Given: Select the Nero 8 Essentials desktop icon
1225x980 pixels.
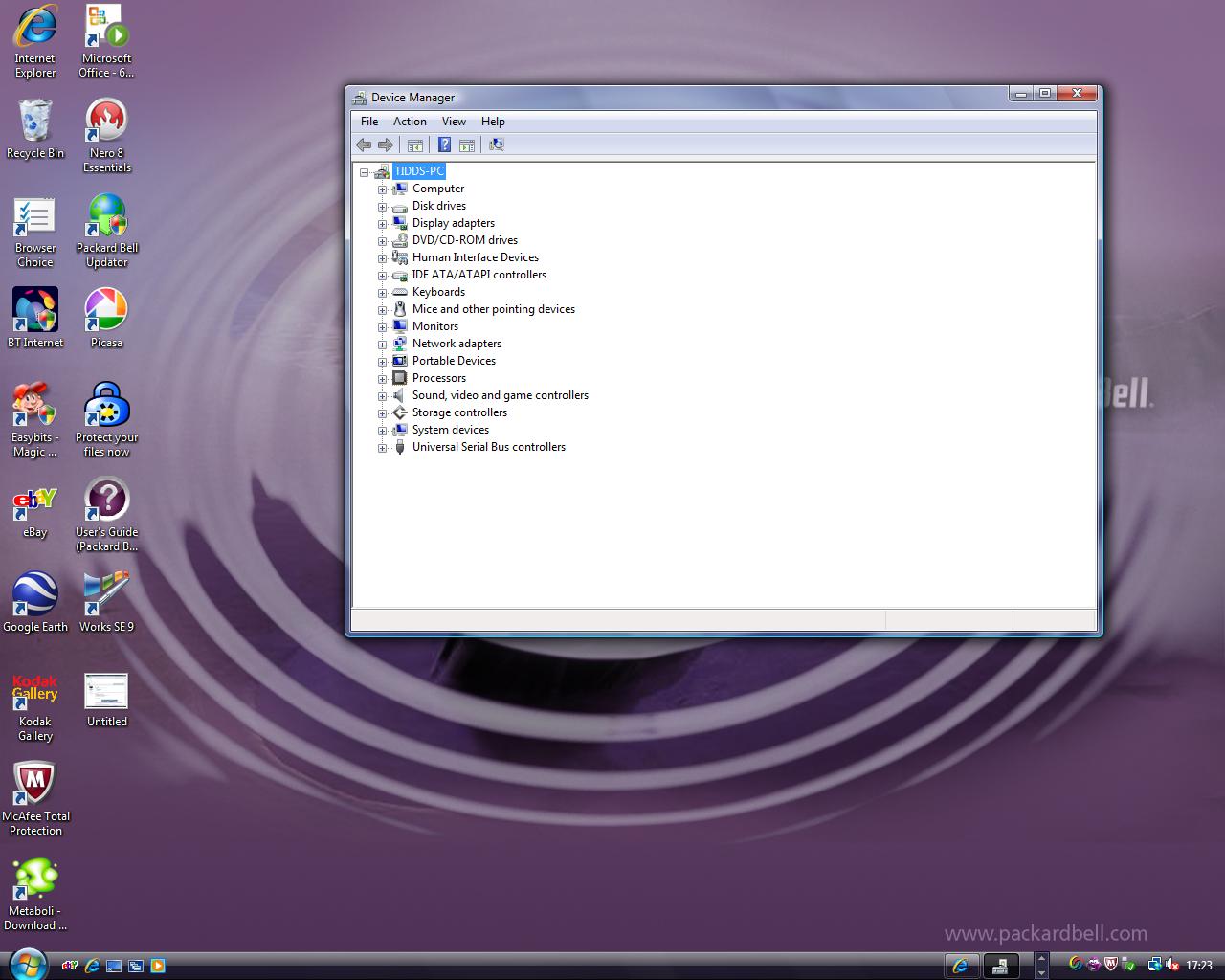Looking at the screenshot, I should (x=107, y=136).
